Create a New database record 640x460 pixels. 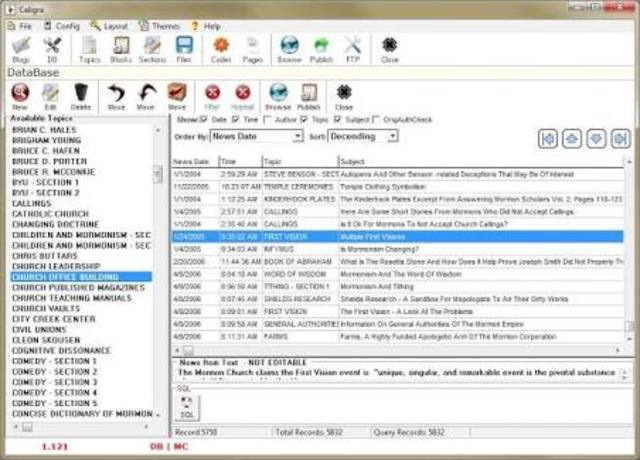pos(20,97)
